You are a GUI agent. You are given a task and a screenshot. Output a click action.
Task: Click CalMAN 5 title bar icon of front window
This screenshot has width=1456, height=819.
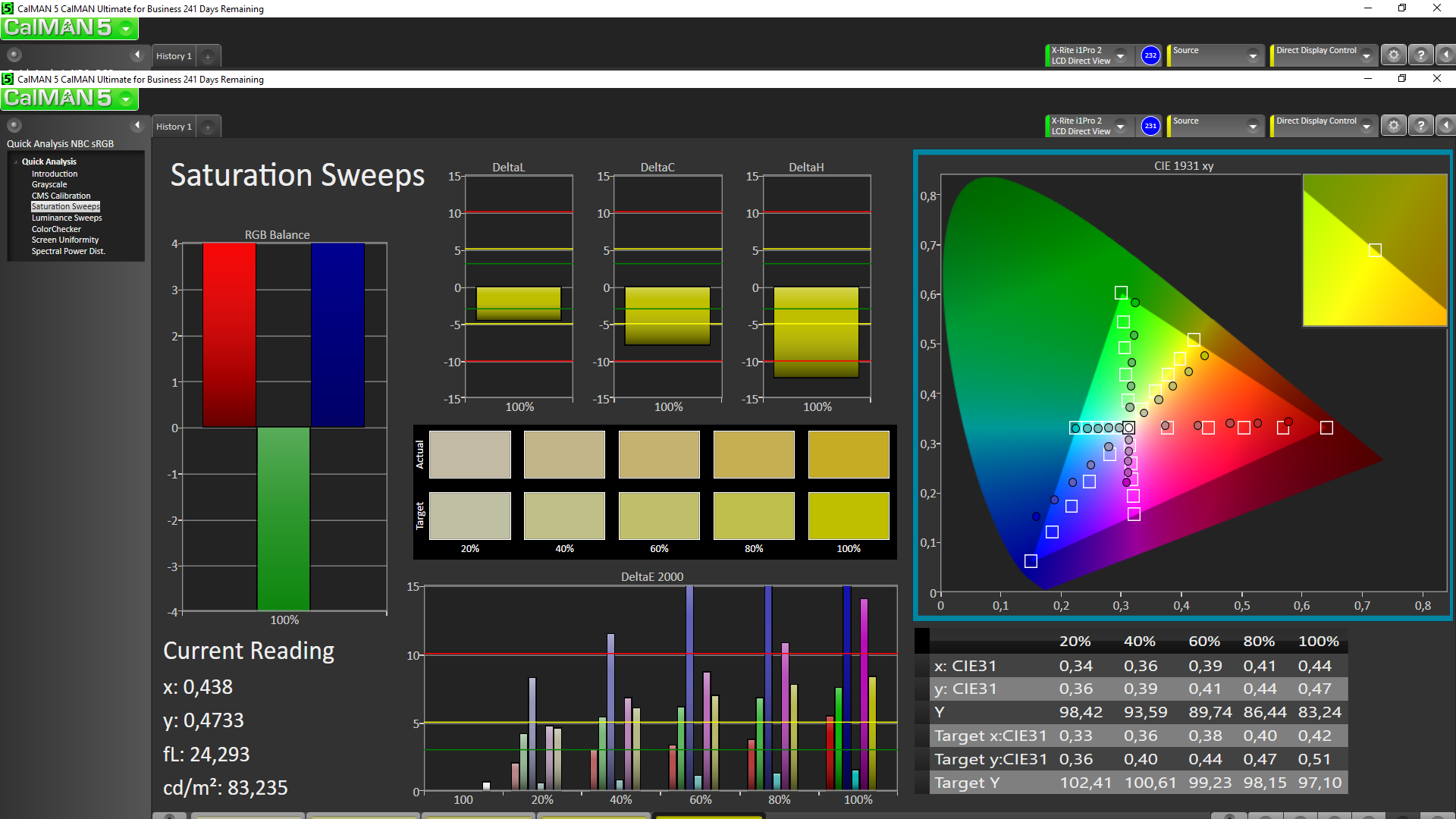(x=8, y=79)
